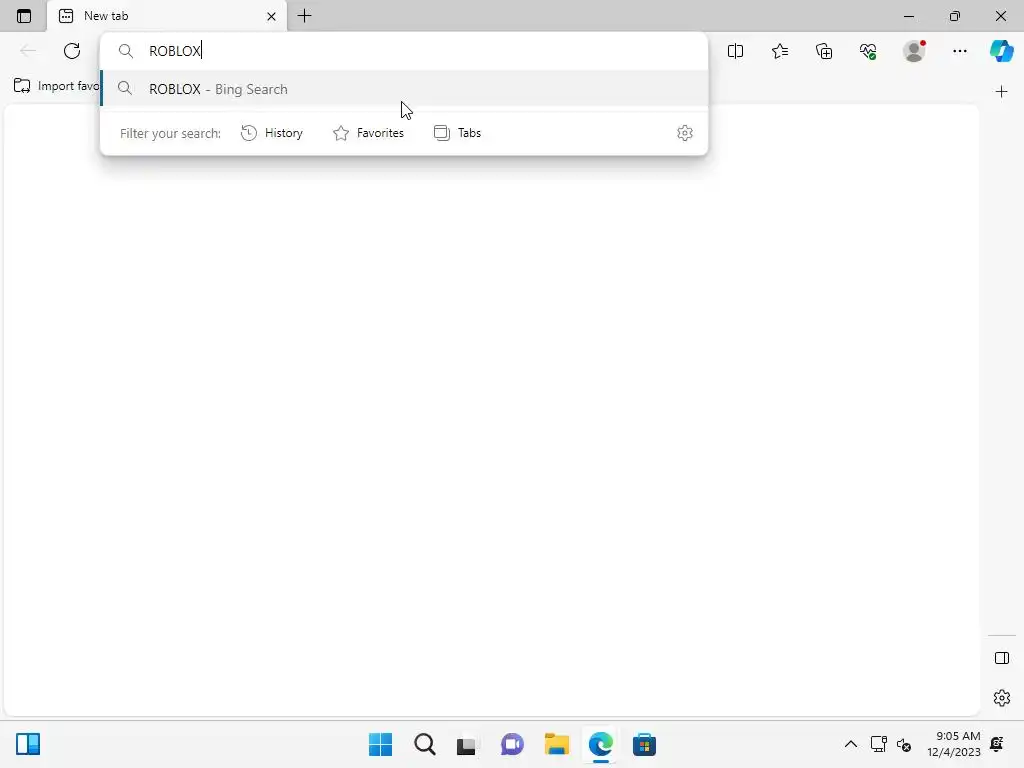Open the Favorites star list icon
The image size is (1024, 768).
[x=780, y=51]
